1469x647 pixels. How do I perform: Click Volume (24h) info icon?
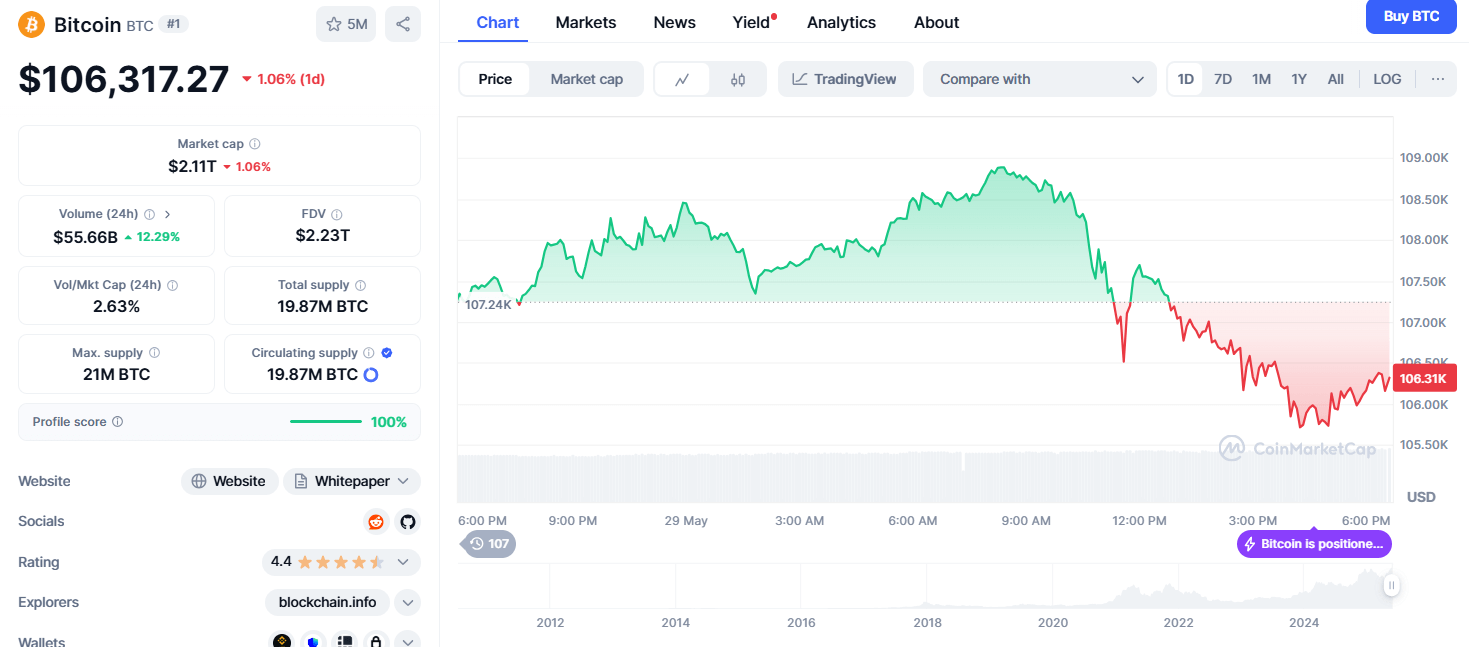pyautogui.click(x=149, y=214)
